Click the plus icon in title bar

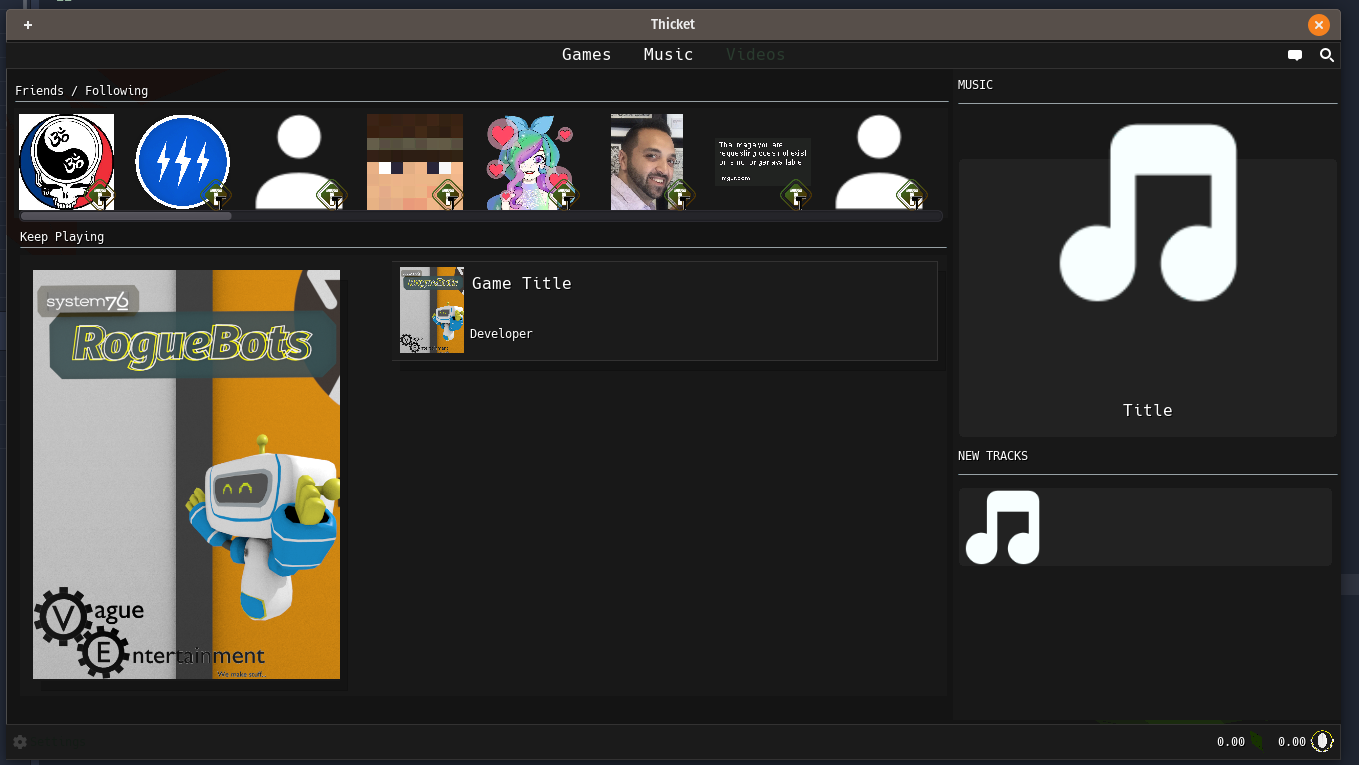click(28, 25)
